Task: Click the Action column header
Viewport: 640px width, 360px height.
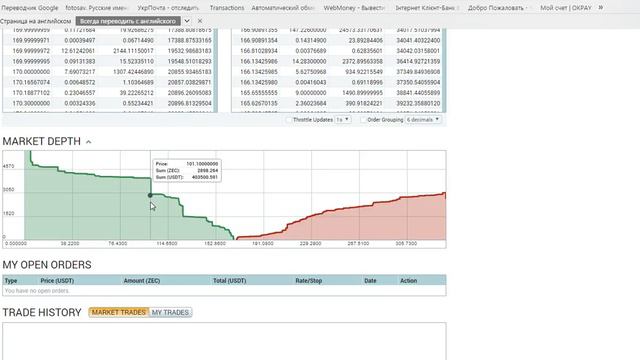Action: coord(408,281)
